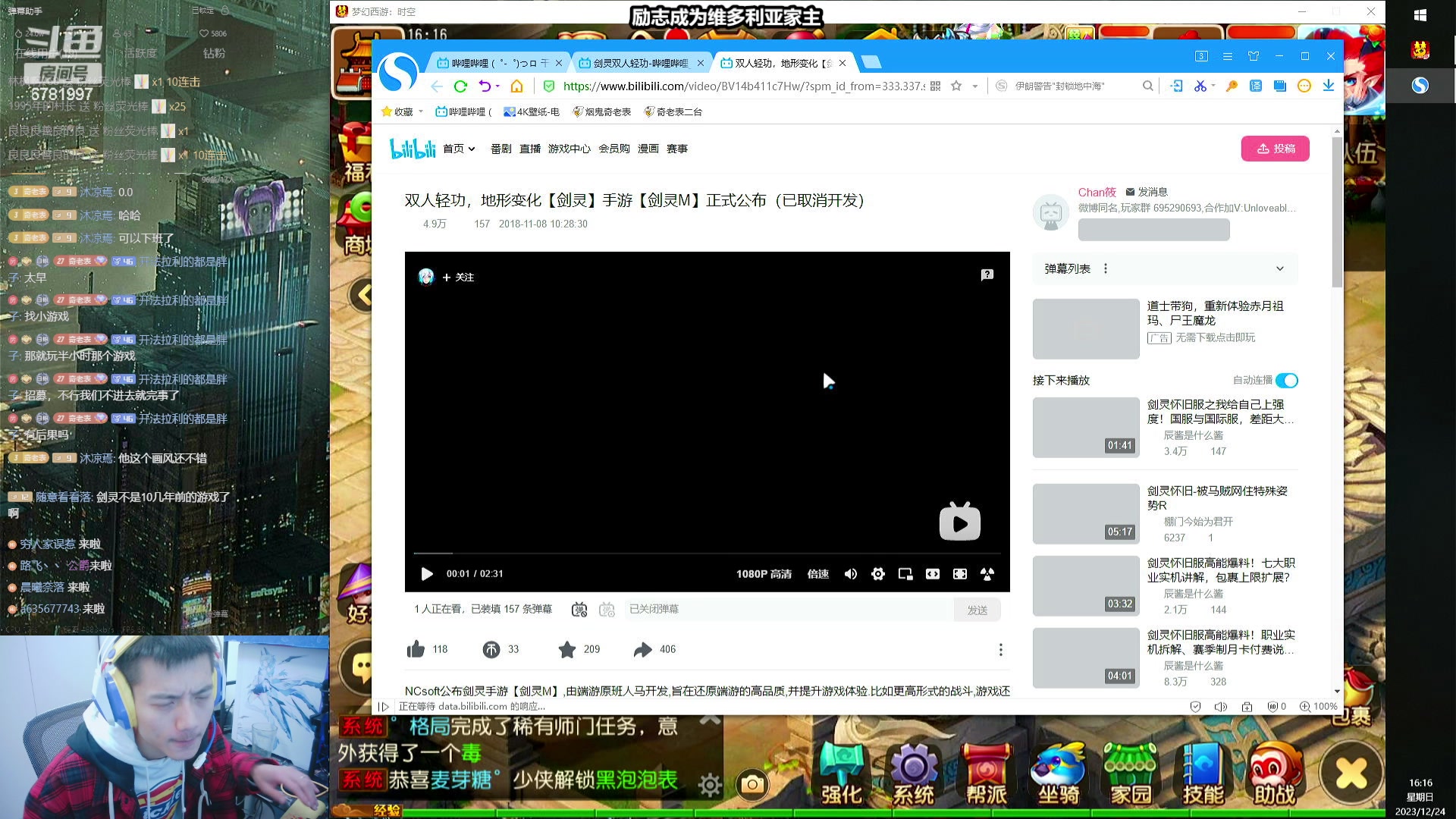The height and width of the screenshot is (819, 1456).
Task: Refresh the browser page
Action: 460,86
